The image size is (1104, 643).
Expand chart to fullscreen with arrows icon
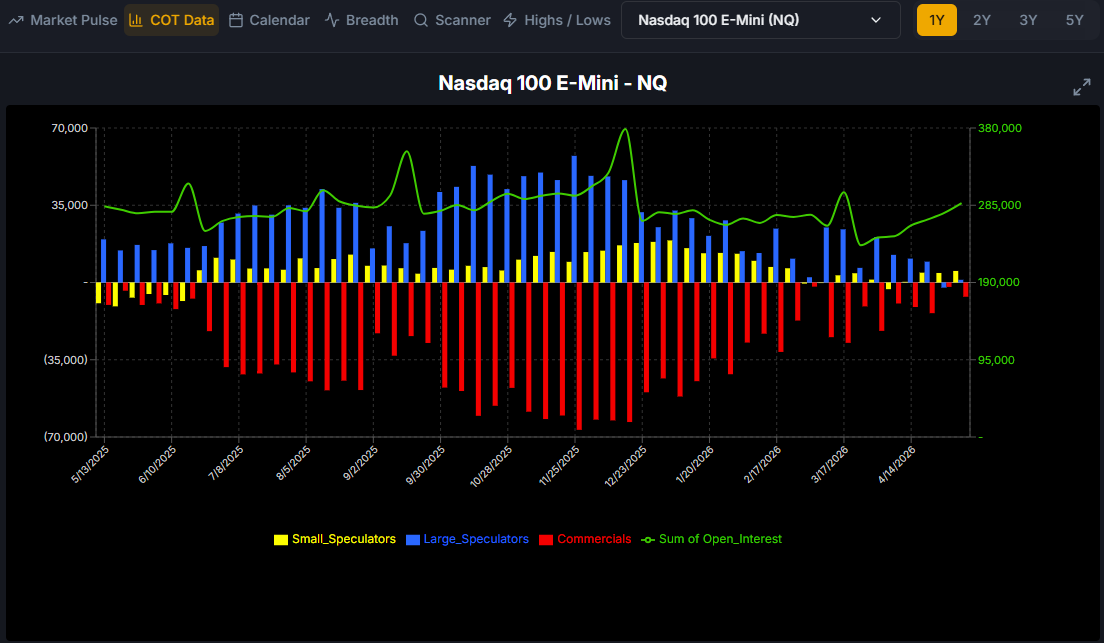tap(1081, 87)
